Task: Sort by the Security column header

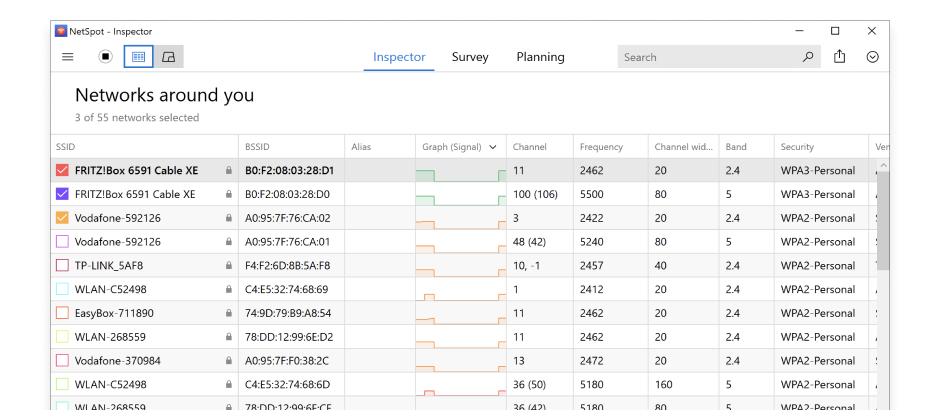Action: tap(798, 147)
